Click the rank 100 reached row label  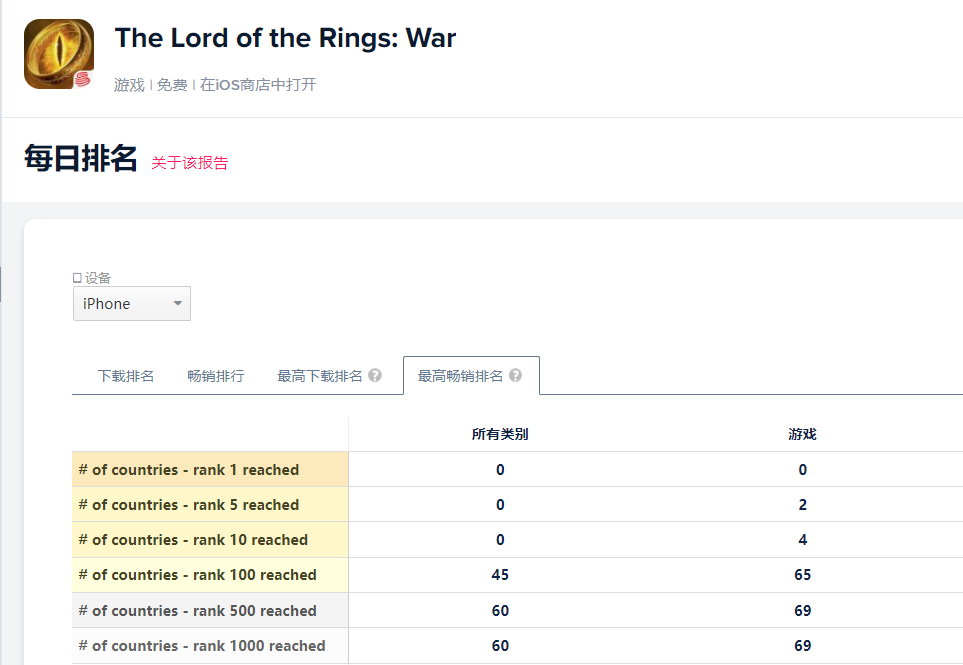[x=197, y=575]
